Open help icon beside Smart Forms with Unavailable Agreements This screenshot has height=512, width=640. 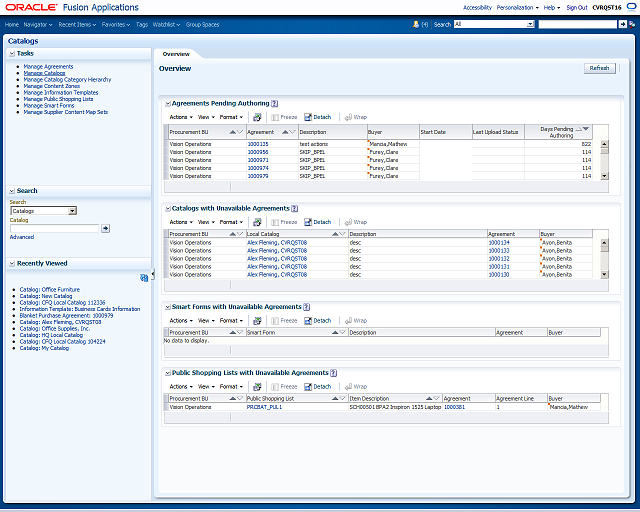307,307
